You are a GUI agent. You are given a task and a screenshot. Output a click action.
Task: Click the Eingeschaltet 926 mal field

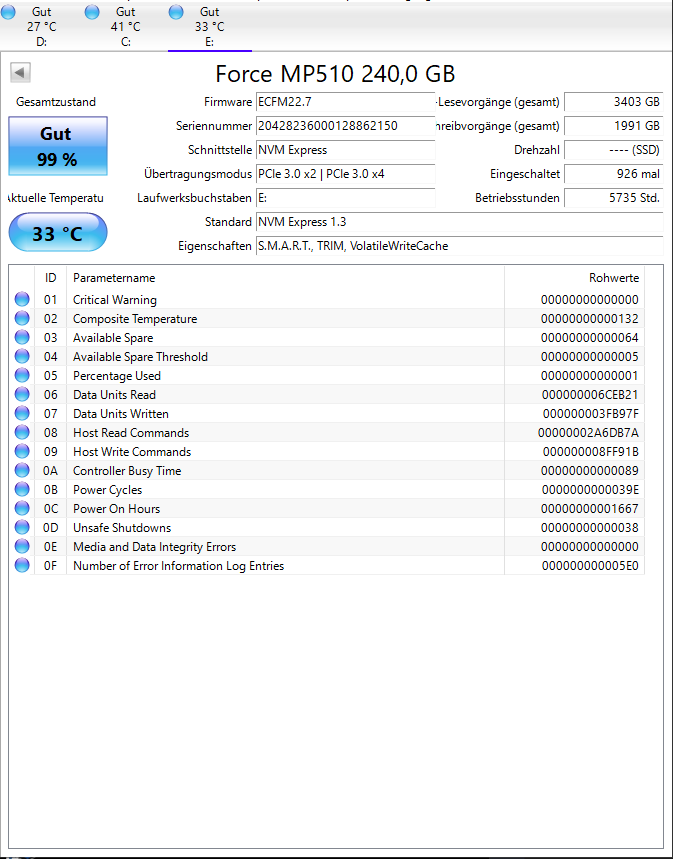click(x=613, y=174)
